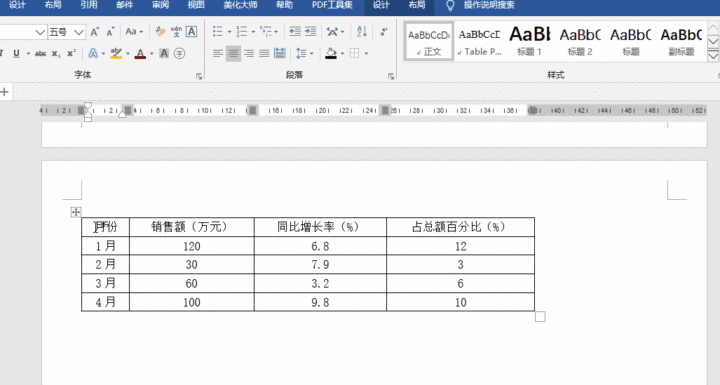Image resolution: width=720 pixels, height=385 pixels.
Task: Open paragraph dialog launcher in 段落 group
Action: (x=391, y=76)
